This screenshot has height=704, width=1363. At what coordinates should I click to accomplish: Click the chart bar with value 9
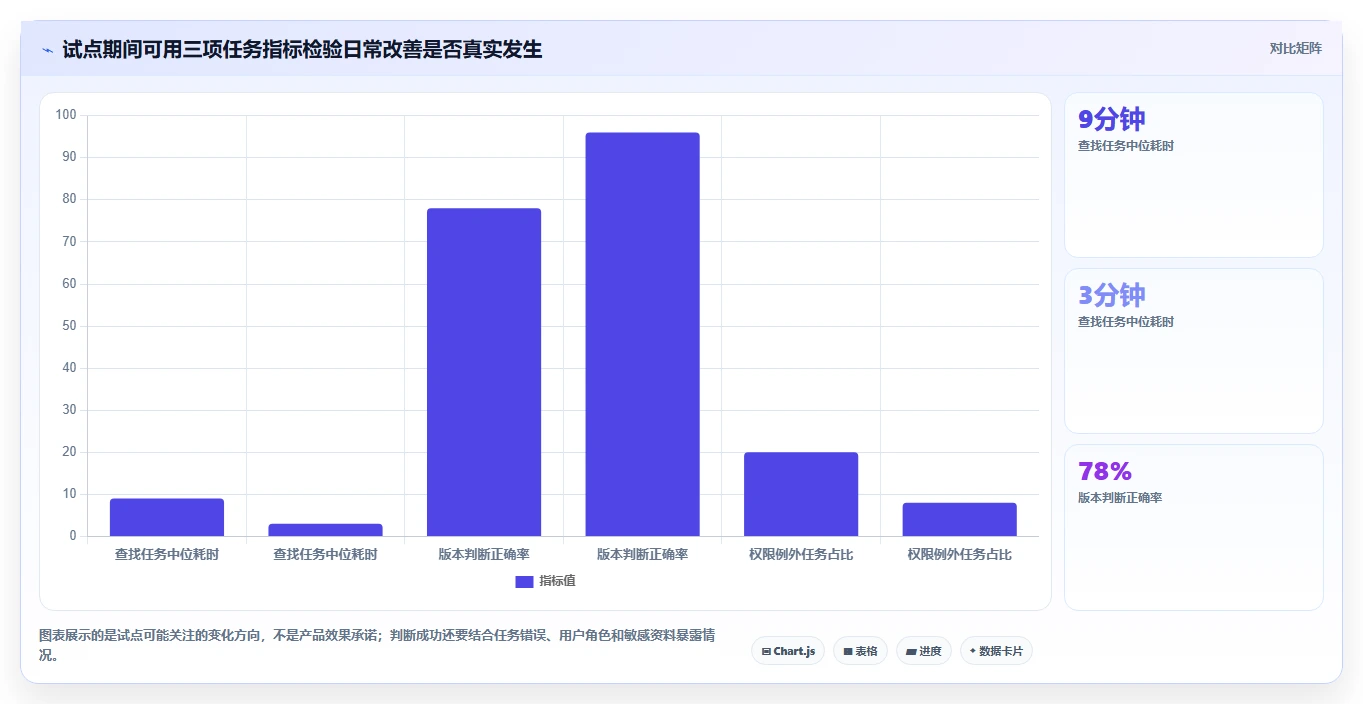tap(167, 517)
